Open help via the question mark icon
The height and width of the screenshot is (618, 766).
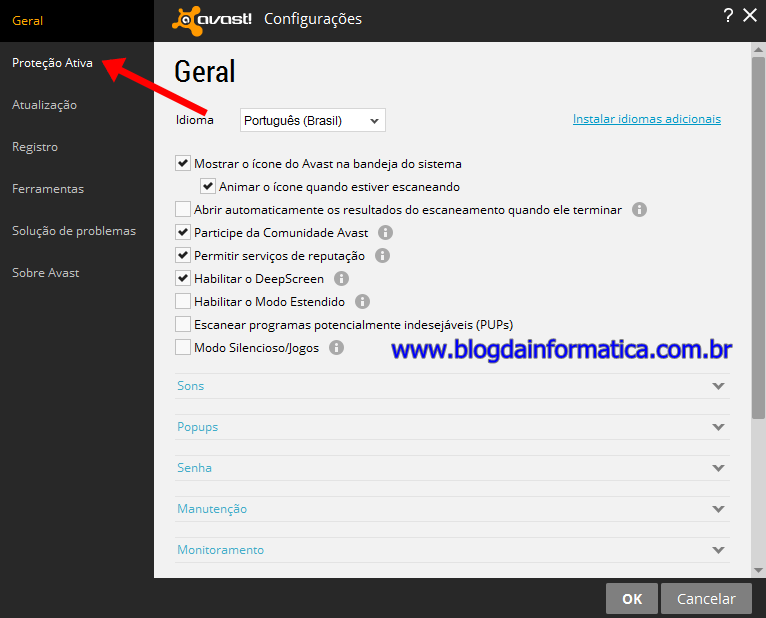pos(728,16)
